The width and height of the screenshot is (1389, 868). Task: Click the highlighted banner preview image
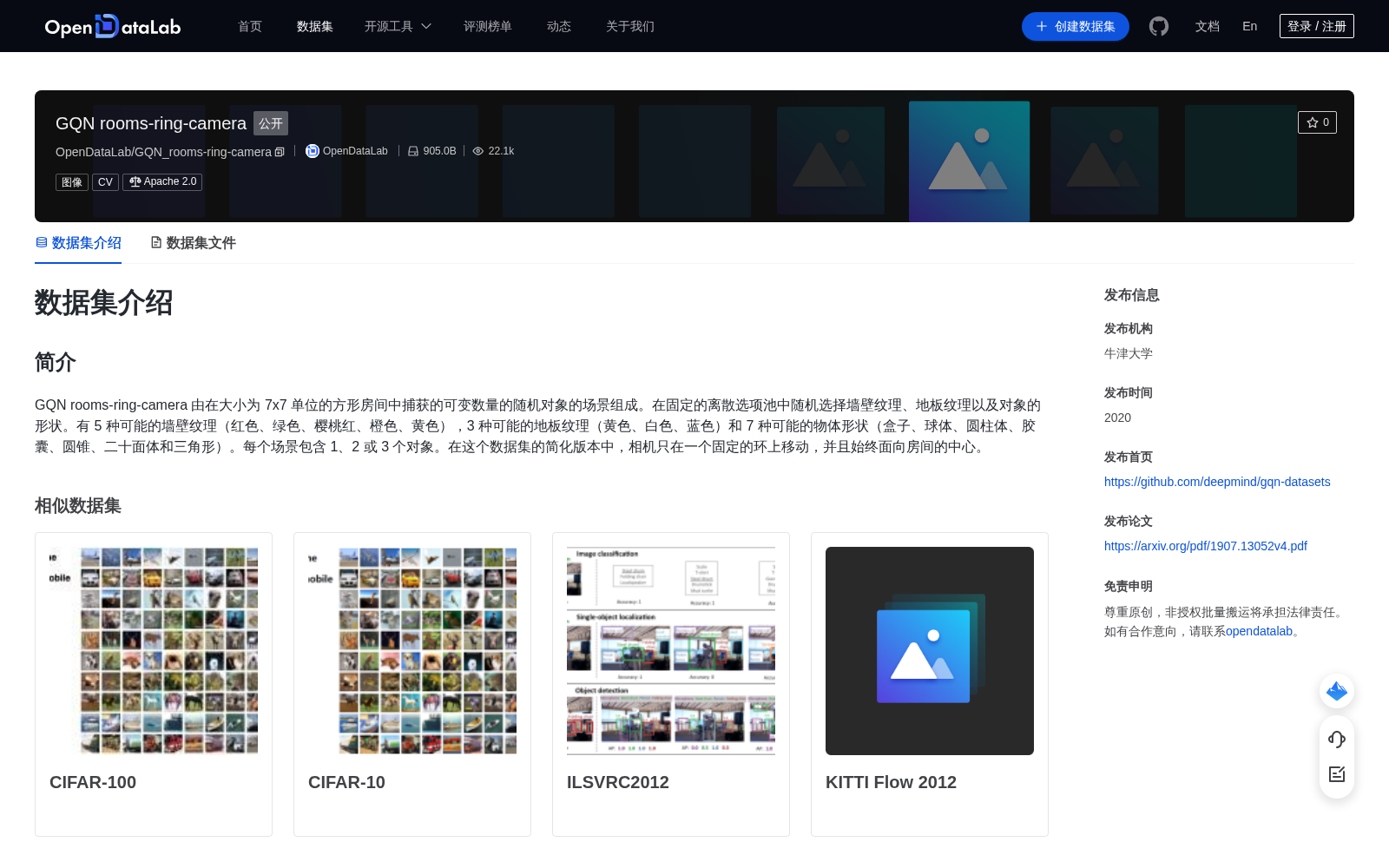969,161
